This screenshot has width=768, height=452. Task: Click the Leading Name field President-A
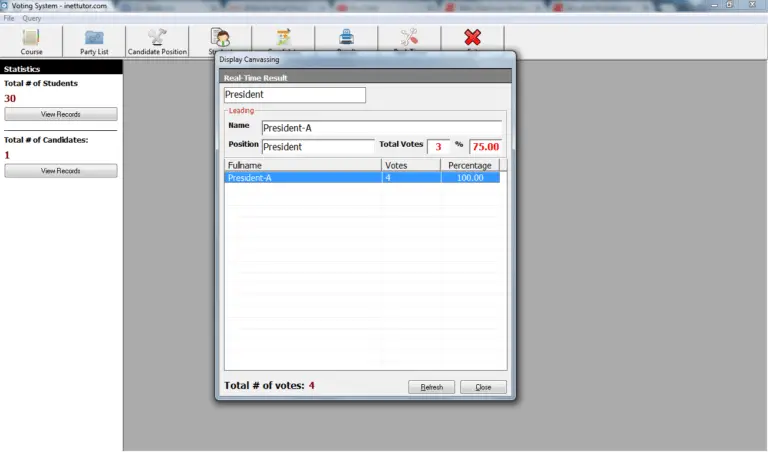[x=382, y=128]
